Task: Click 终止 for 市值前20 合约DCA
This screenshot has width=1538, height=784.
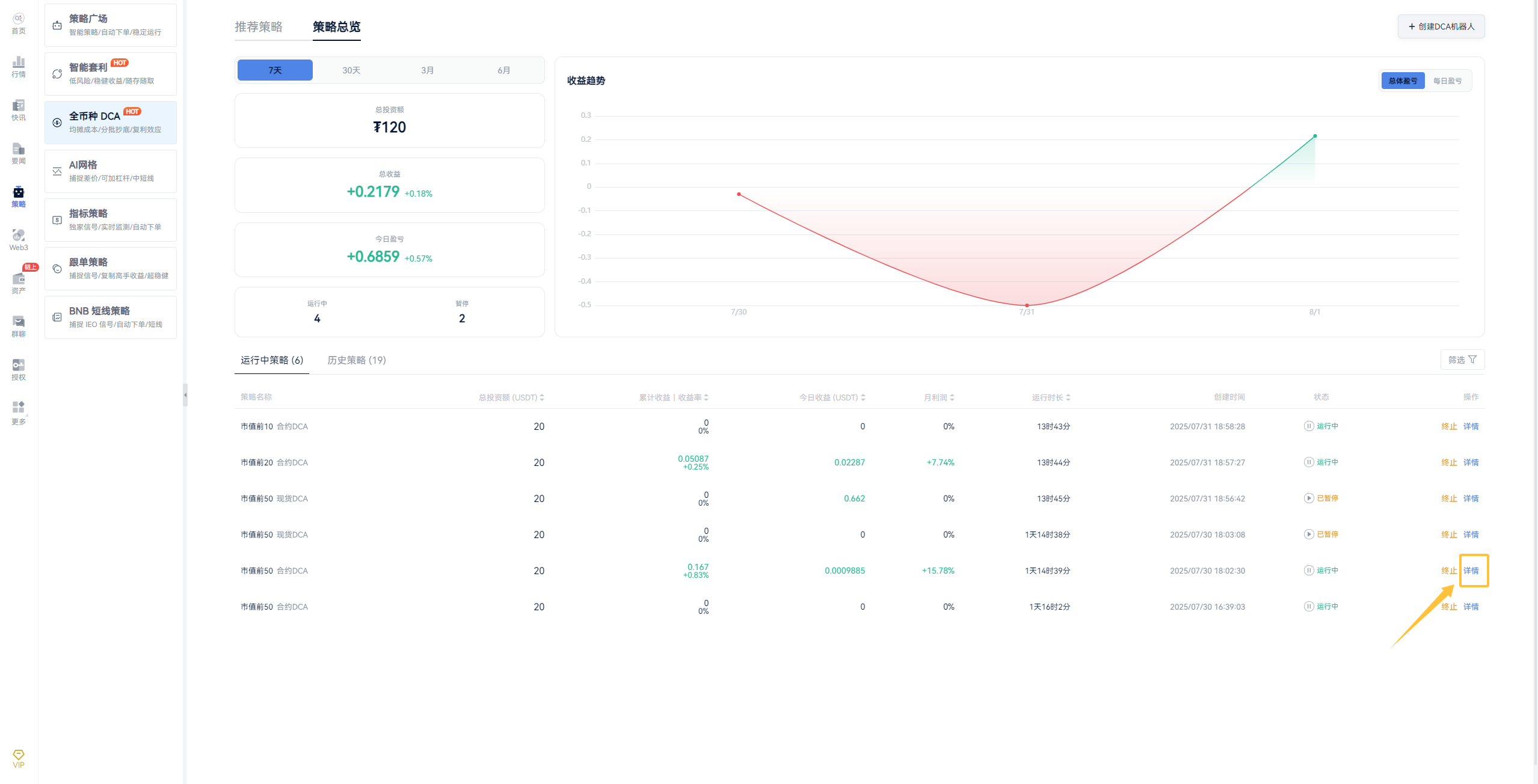Action: 1449,462
